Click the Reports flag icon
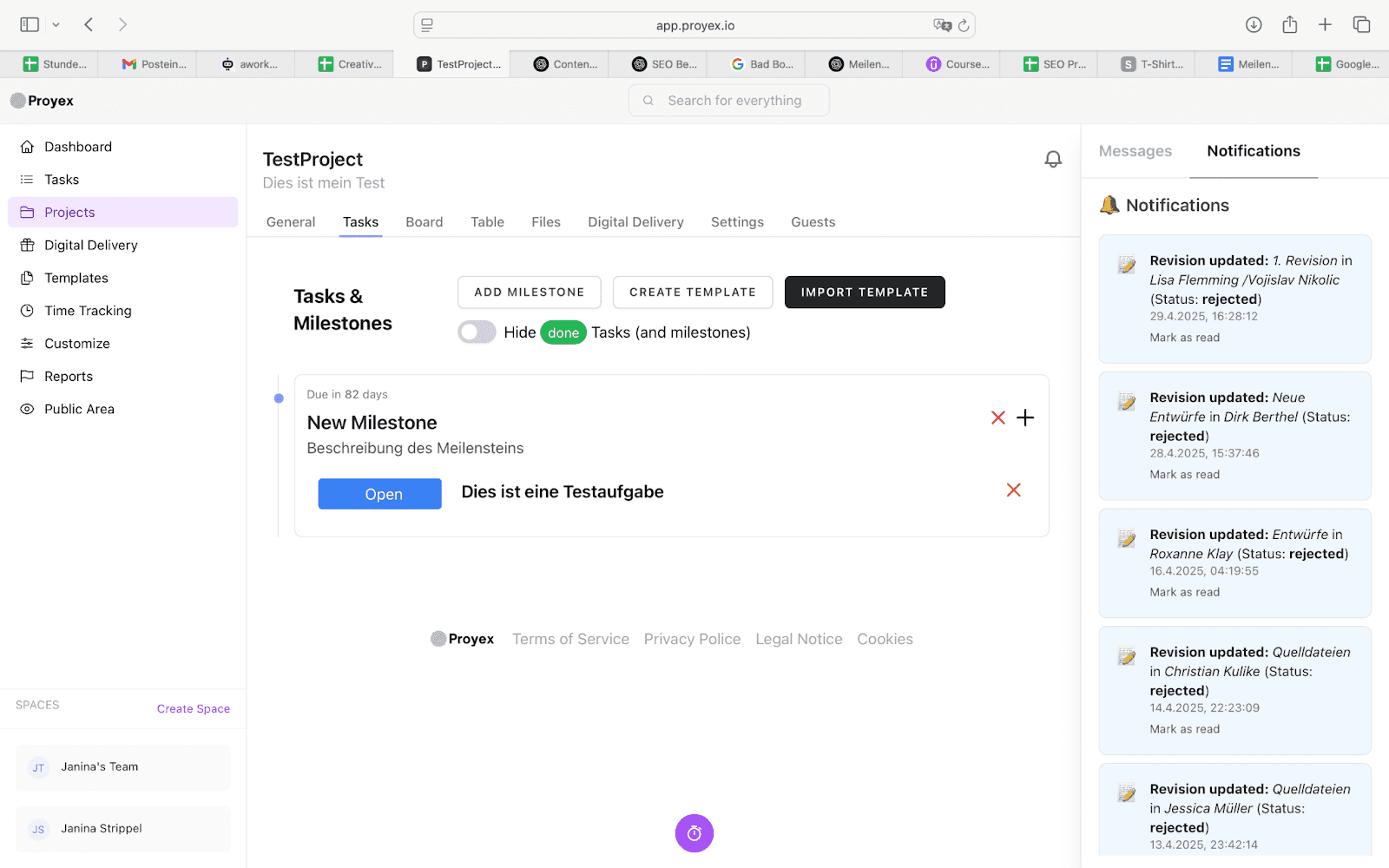 [x=27, y=376]
